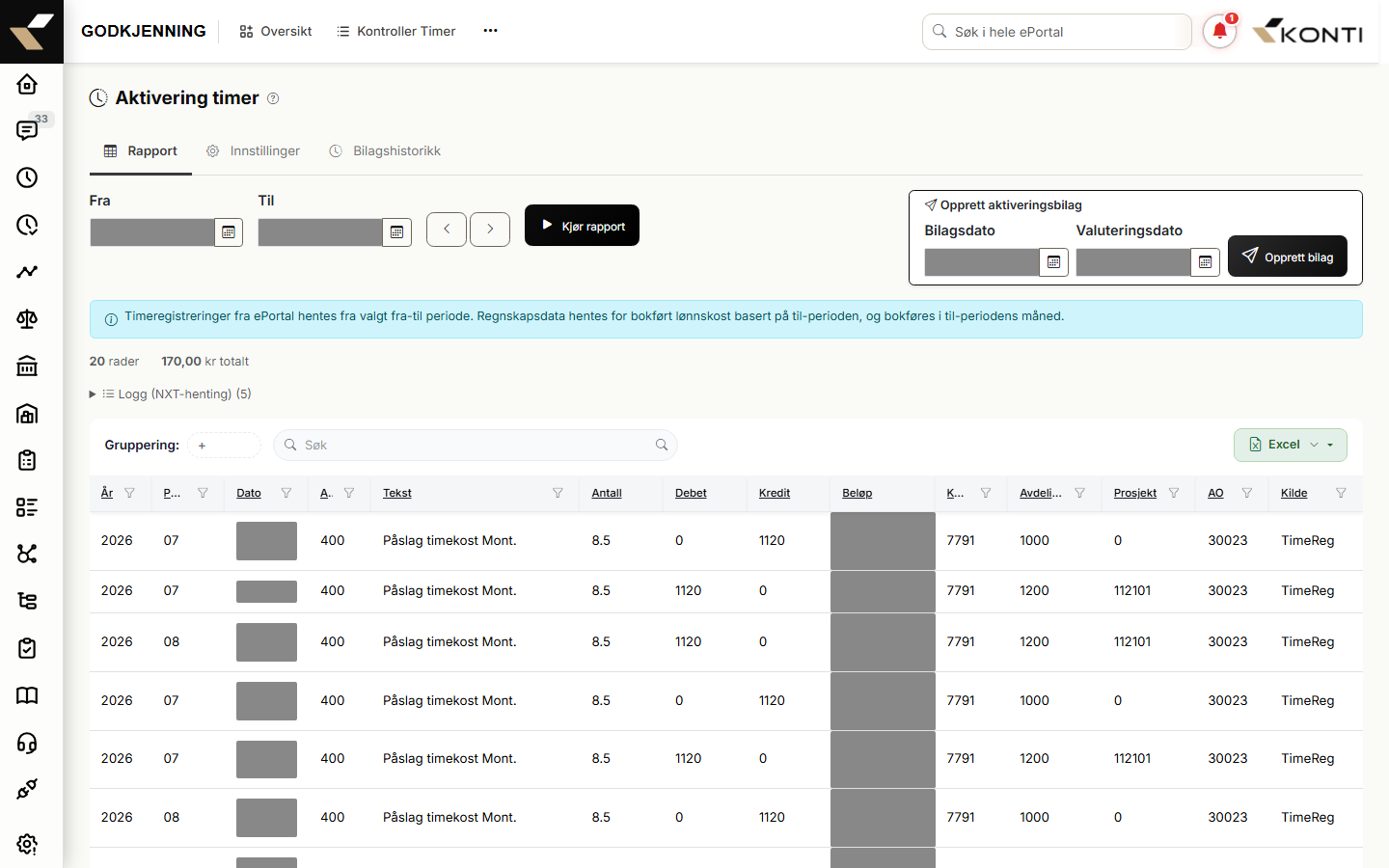The height and width of the screenshot is (868, 1389).
Task: Run the report with Kjør rapport
Action: click(x=582, y=226)
